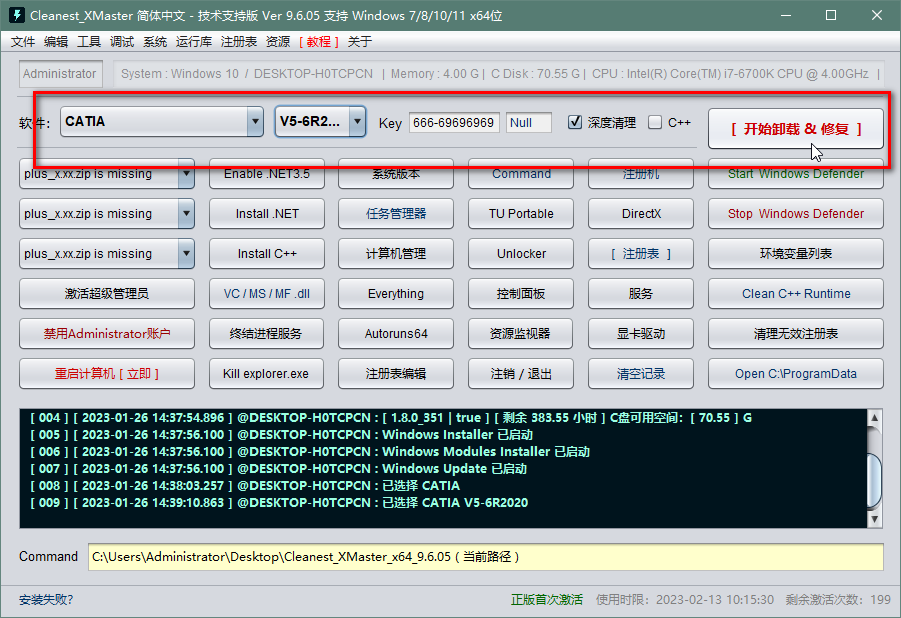Open 控制面板
The image size is (901, 618).
tap(521, 294)
